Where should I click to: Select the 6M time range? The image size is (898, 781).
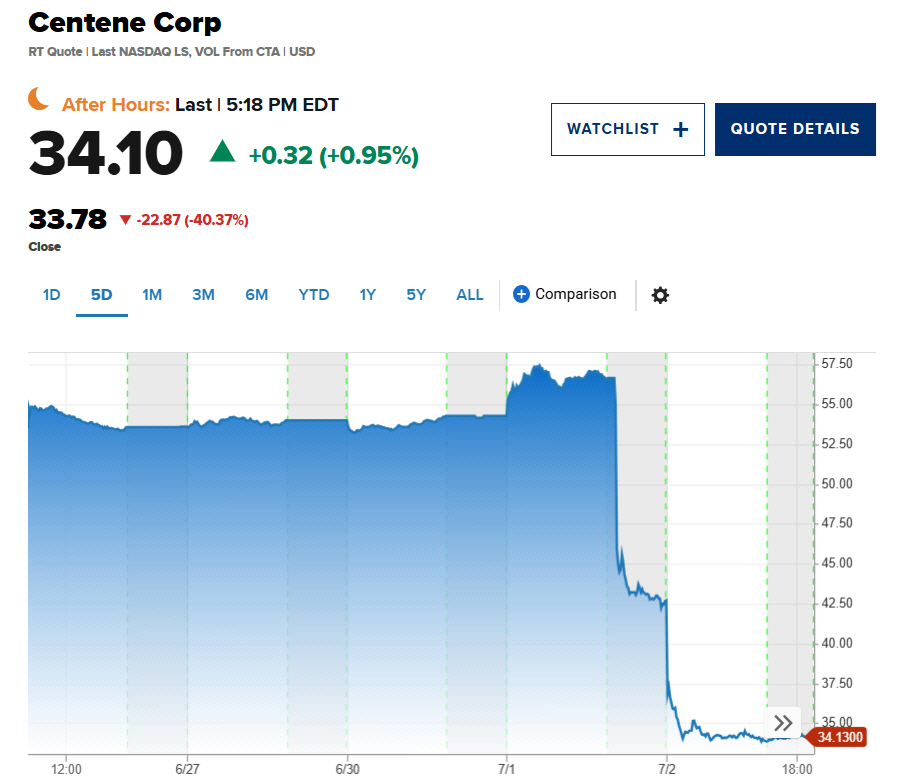point(257,295)
